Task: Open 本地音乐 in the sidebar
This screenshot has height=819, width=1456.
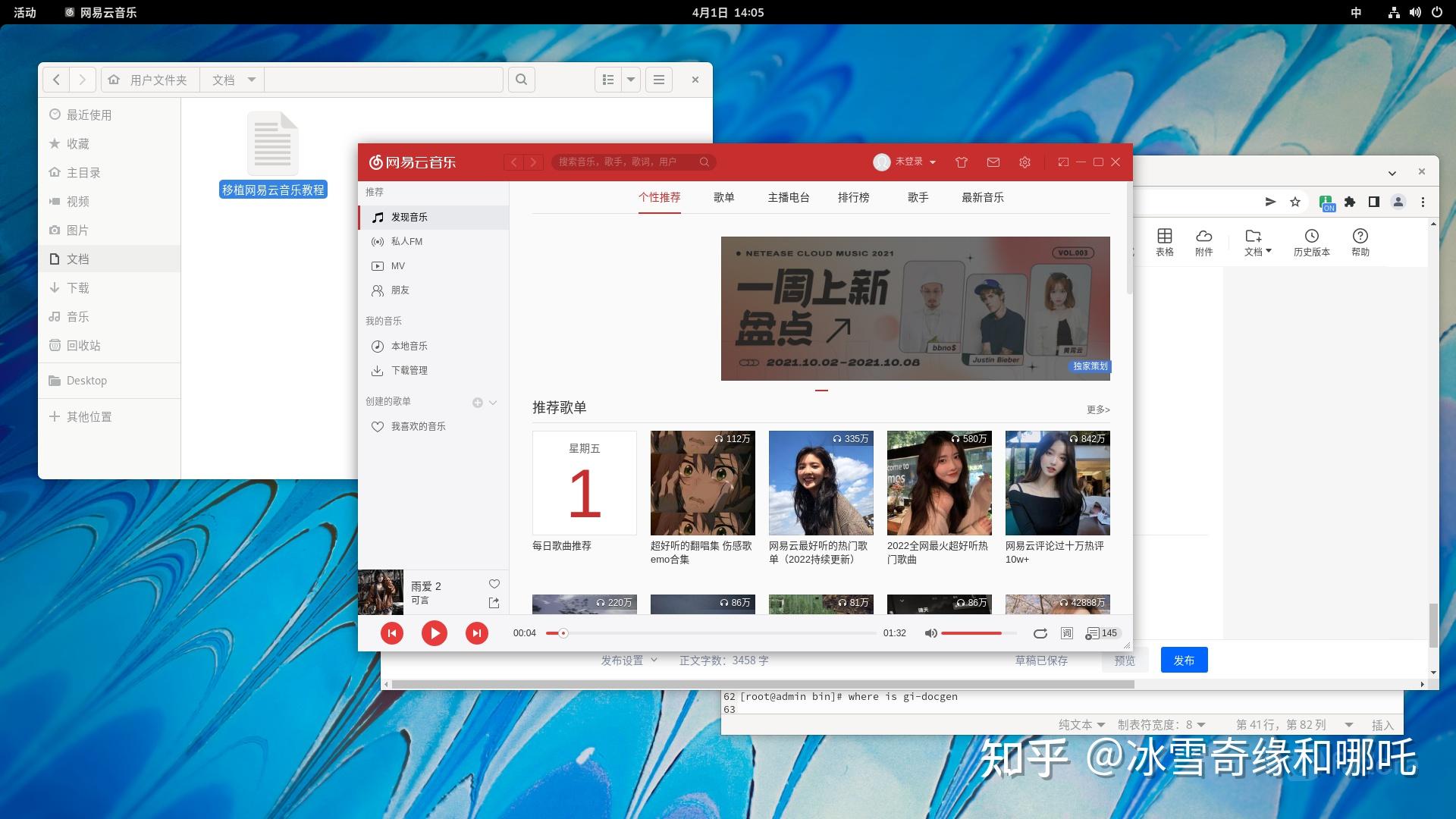Action: coord(434,347)
